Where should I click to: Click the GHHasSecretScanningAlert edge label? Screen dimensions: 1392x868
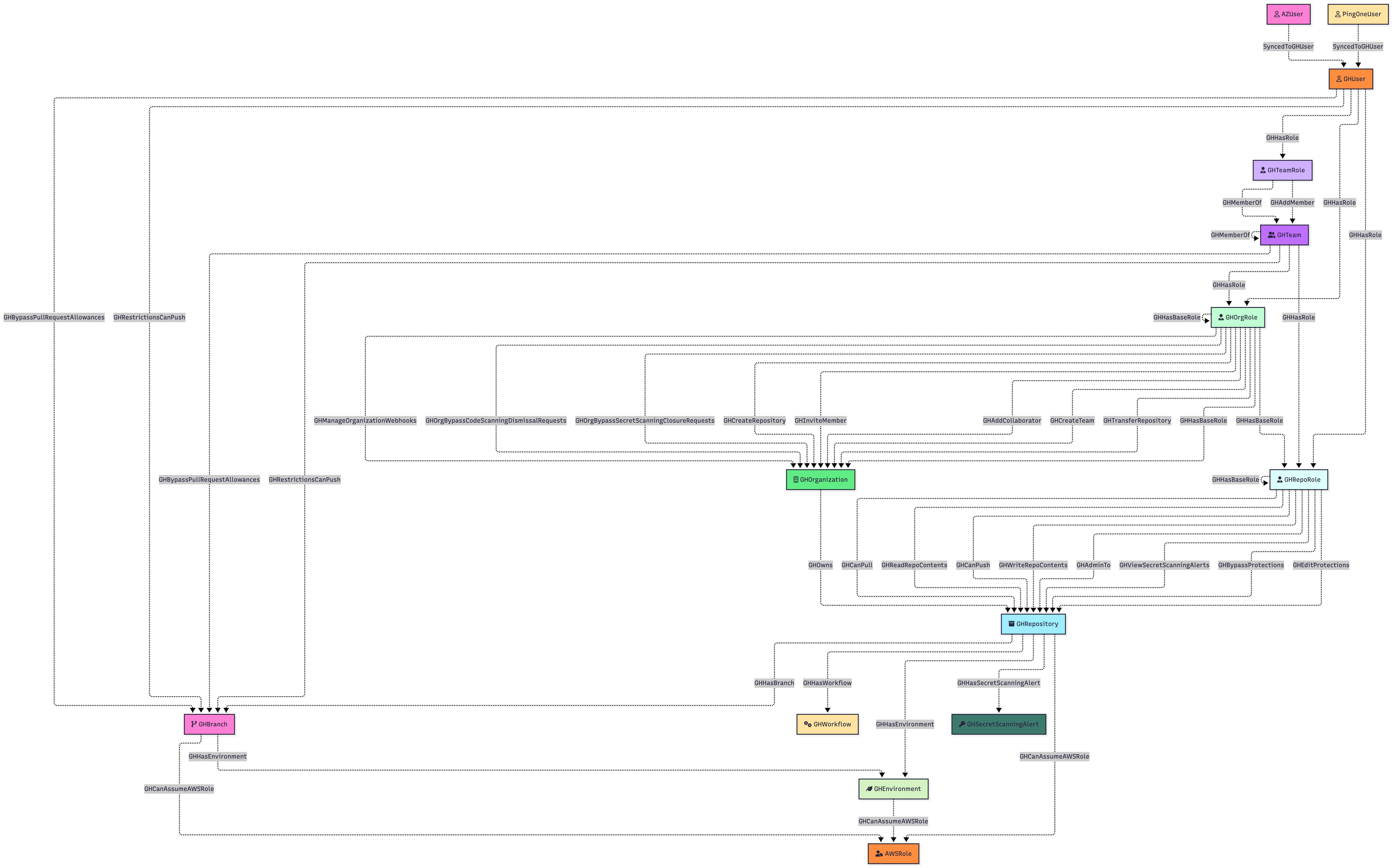pos(999,683)
